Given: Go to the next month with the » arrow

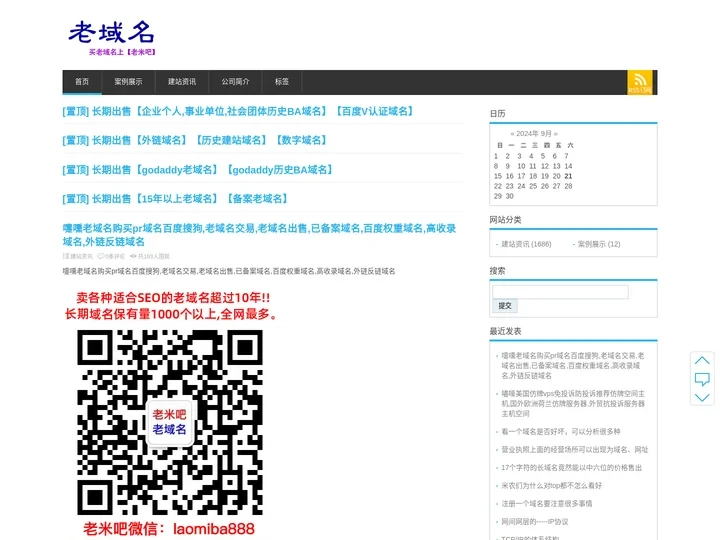Looking at the screenshot, I should [556, 134].
